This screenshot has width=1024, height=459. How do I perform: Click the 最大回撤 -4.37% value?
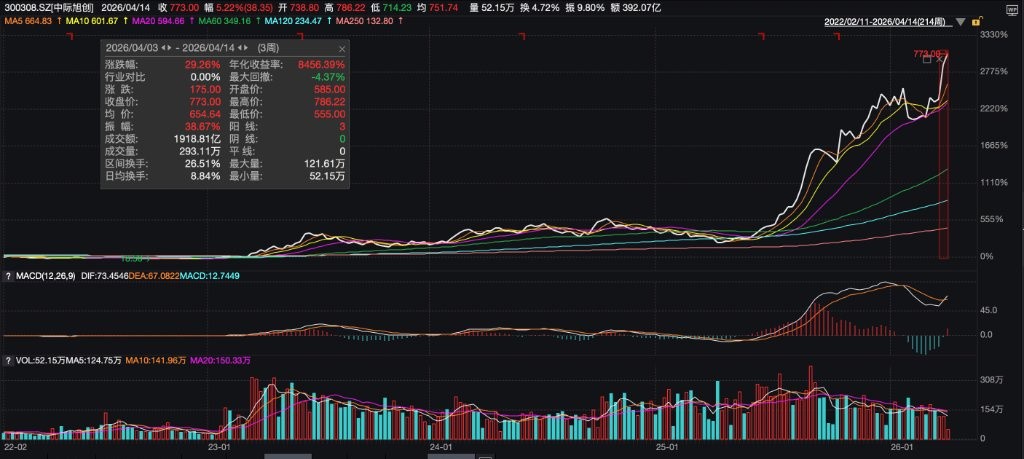330,76
